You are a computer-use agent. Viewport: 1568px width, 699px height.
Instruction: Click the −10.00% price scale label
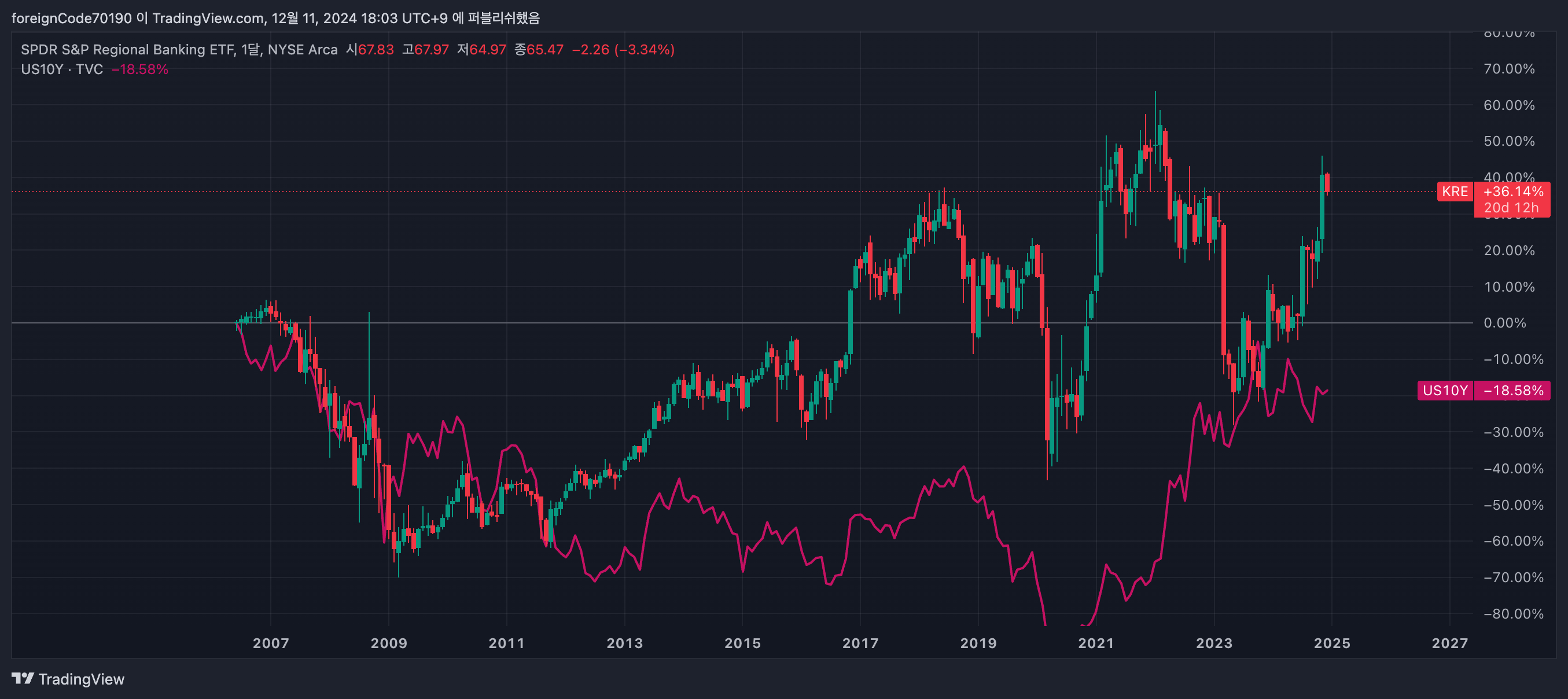click(x=1513, y=359)
